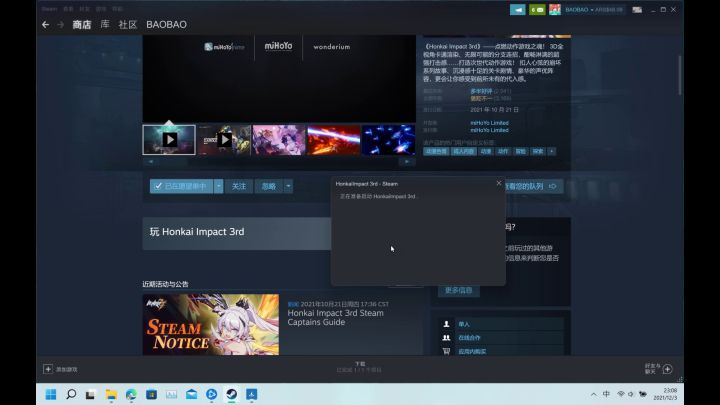Open Windows taskbar search
Image resolution: width=720 pixels, height=405 pixels.
coord(71,394)
